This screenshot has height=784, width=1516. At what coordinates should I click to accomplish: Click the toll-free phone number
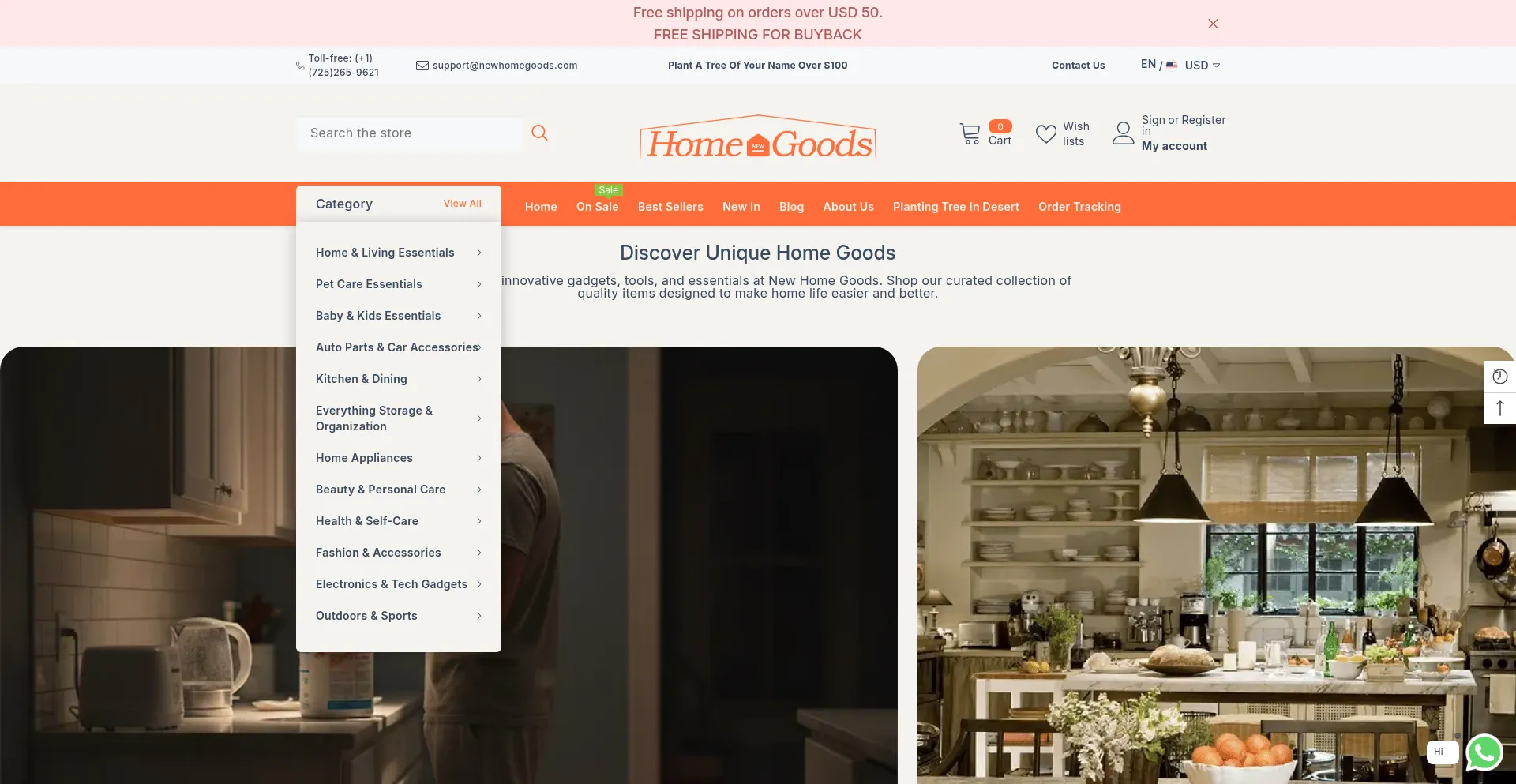point(343,66)
